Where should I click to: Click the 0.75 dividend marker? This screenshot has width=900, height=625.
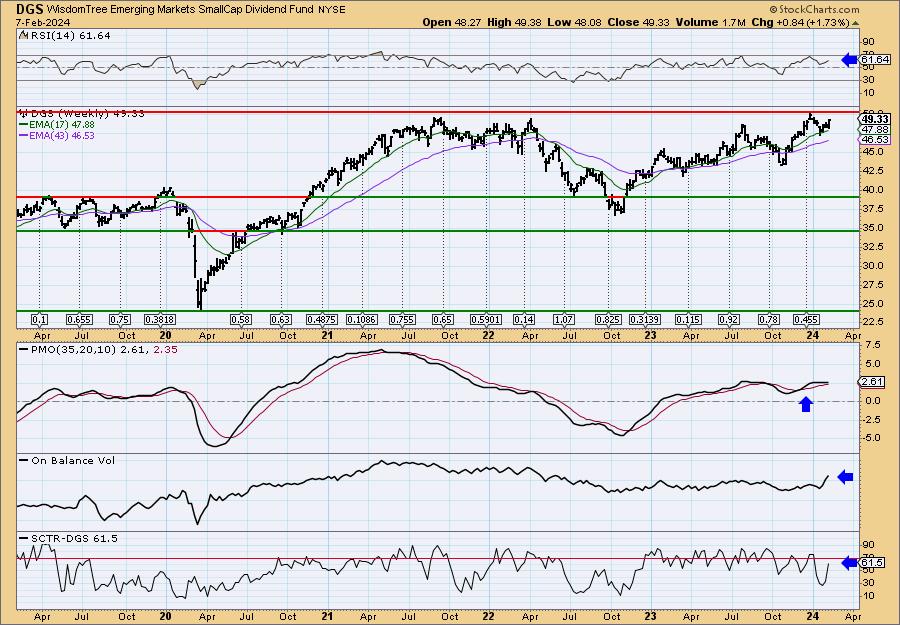(120, 320)
